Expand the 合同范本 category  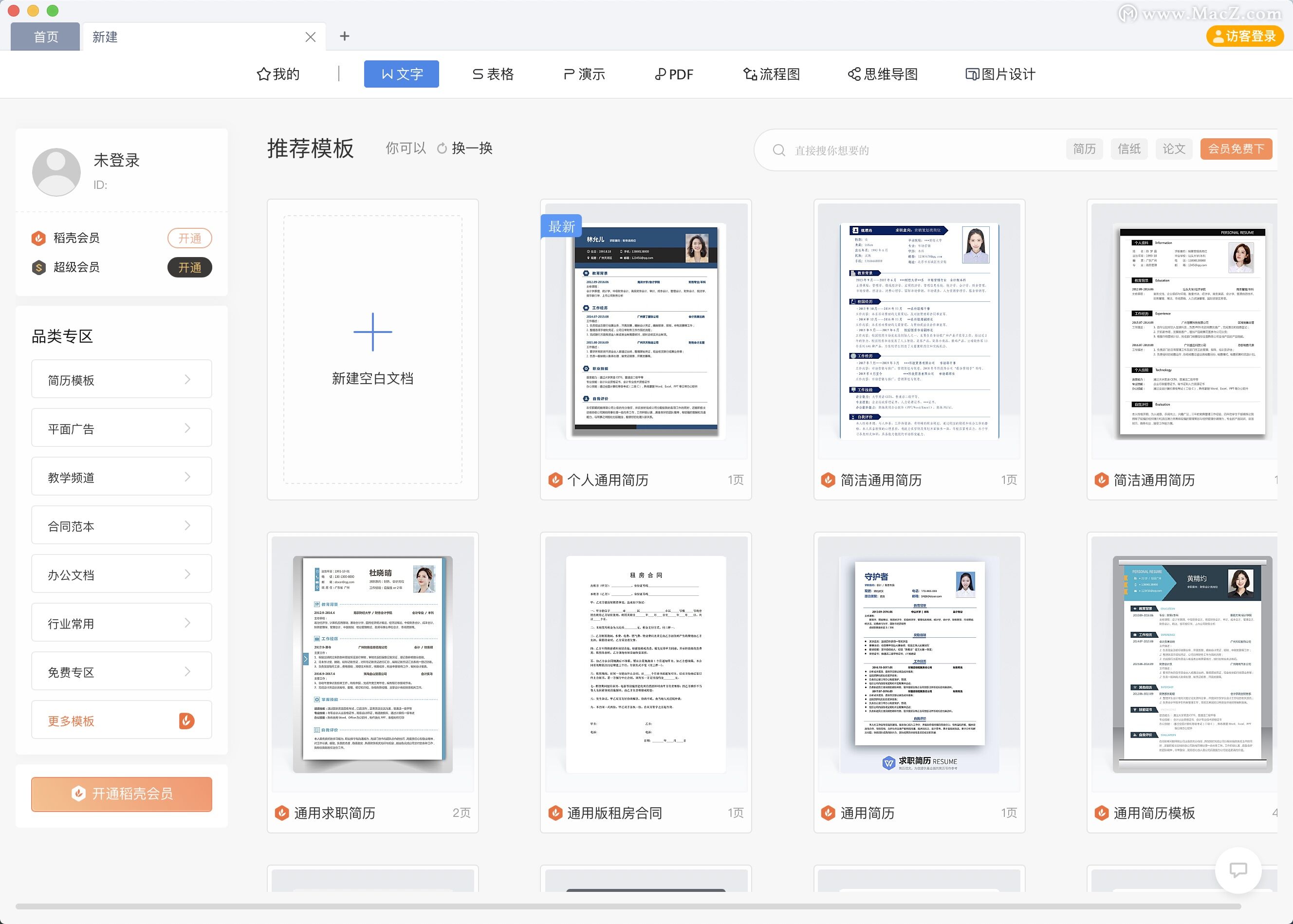[x=121, y=525]
